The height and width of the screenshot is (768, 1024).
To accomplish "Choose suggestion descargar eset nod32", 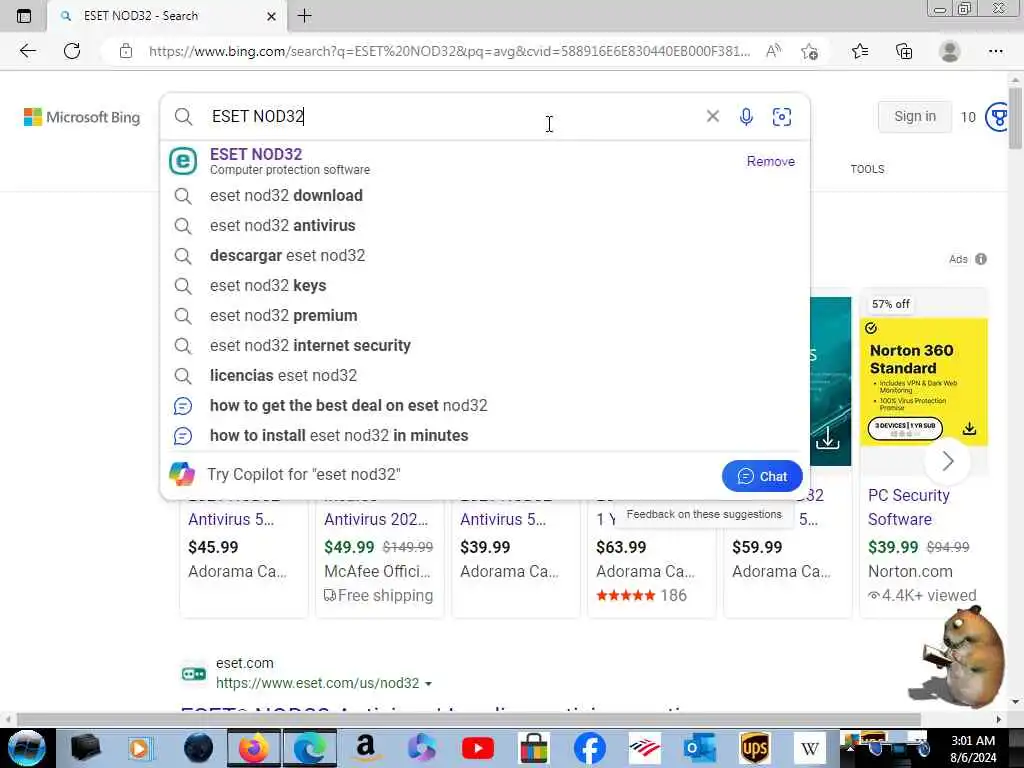I will point(483,255).
